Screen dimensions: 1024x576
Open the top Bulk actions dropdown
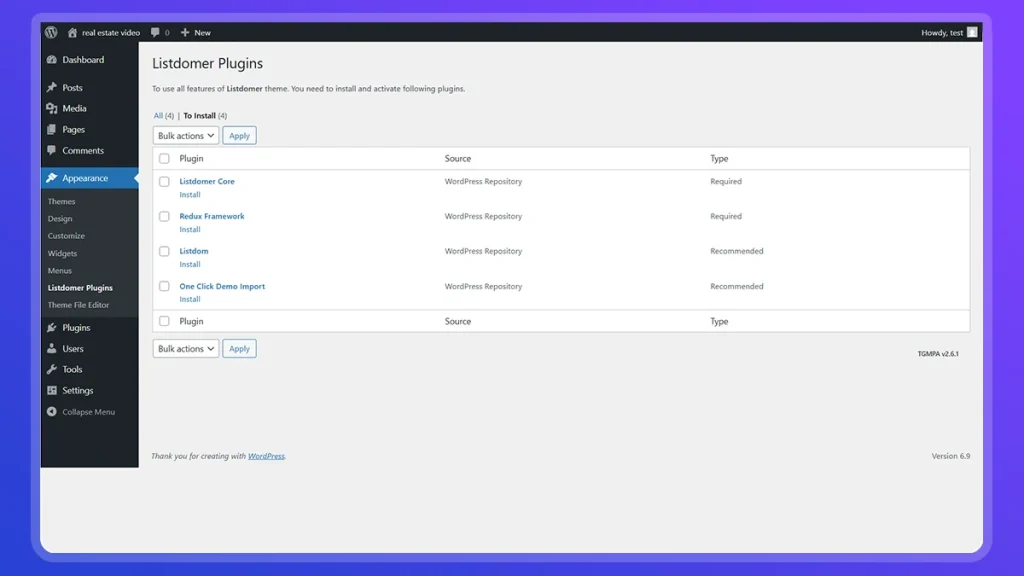pyautogui.click(x=185, y=135)
